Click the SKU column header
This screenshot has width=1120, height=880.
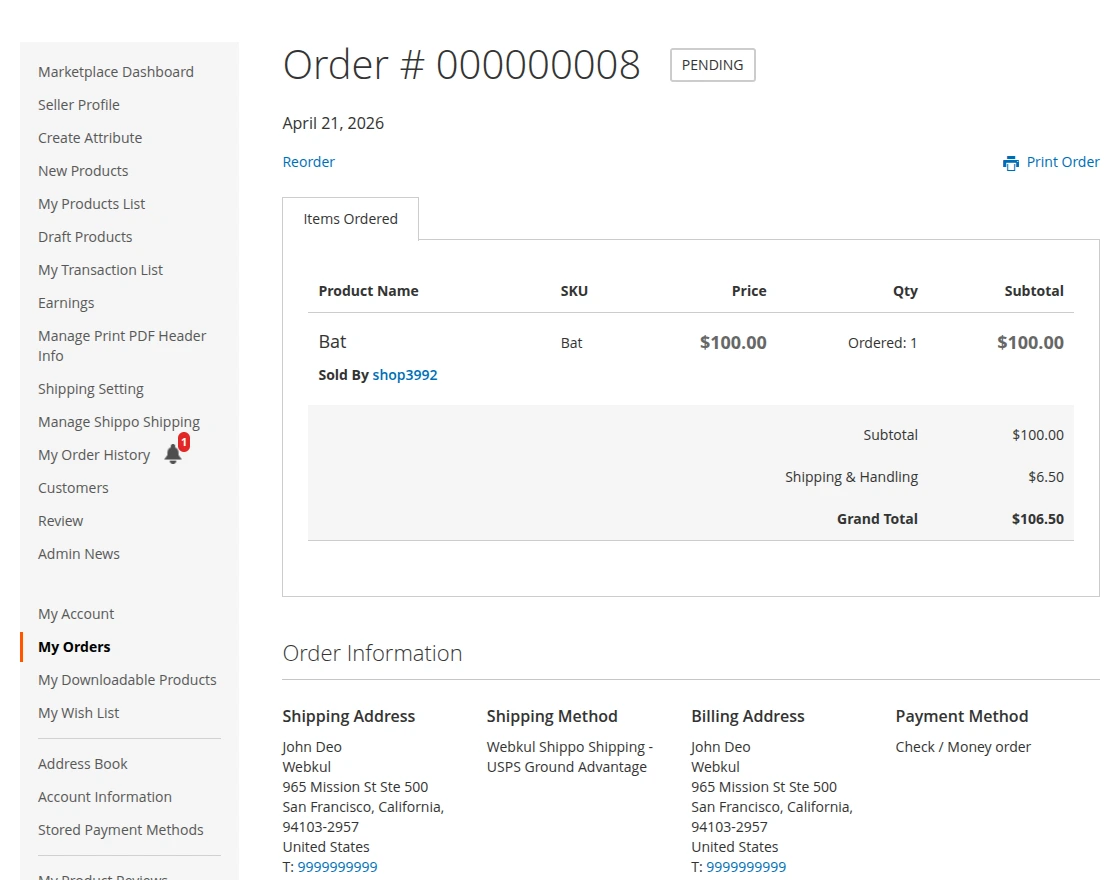click(x=574, y=291)
